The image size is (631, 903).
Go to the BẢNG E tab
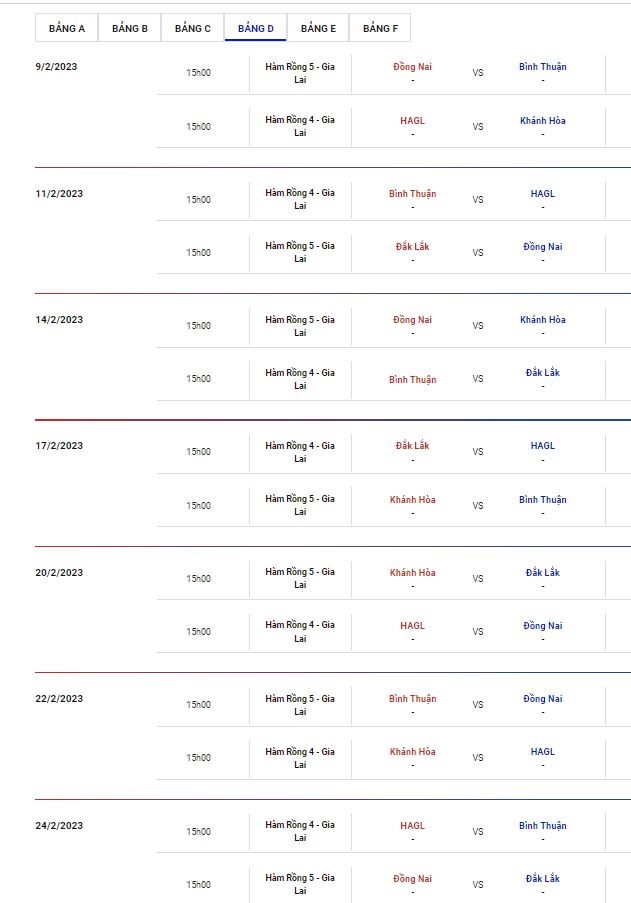(x=318, y=28)
